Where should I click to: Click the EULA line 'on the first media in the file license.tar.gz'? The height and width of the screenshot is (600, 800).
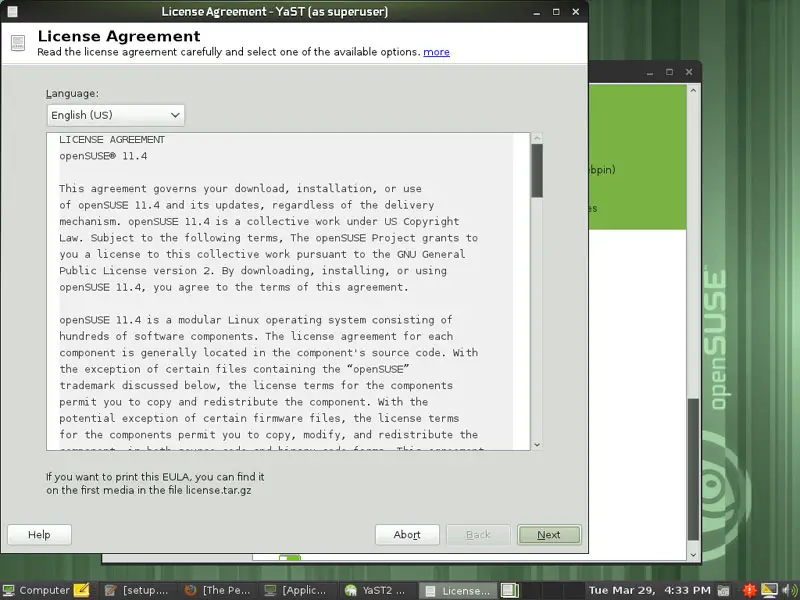click(148, 490)
